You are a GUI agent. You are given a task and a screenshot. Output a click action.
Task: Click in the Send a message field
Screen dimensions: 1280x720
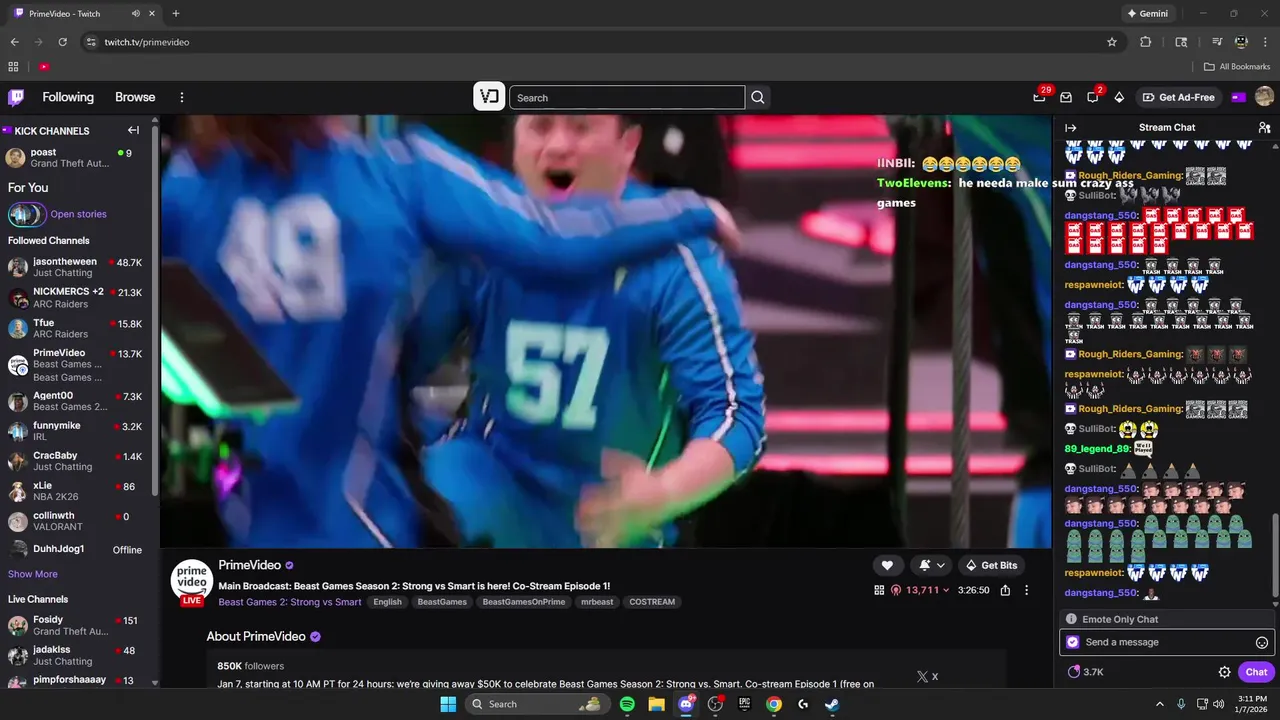(x=1167, y=642)
